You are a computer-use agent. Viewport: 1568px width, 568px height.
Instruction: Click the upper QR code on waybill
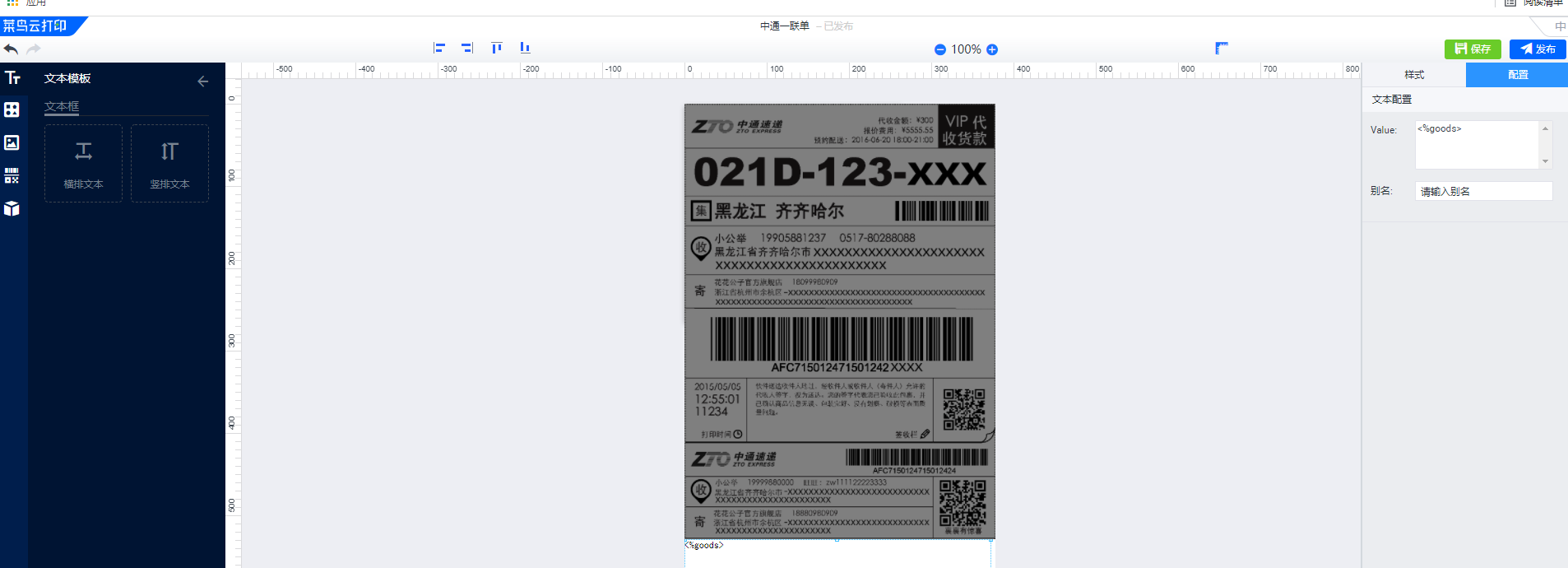pyautogui.click(x=964, y=410)
